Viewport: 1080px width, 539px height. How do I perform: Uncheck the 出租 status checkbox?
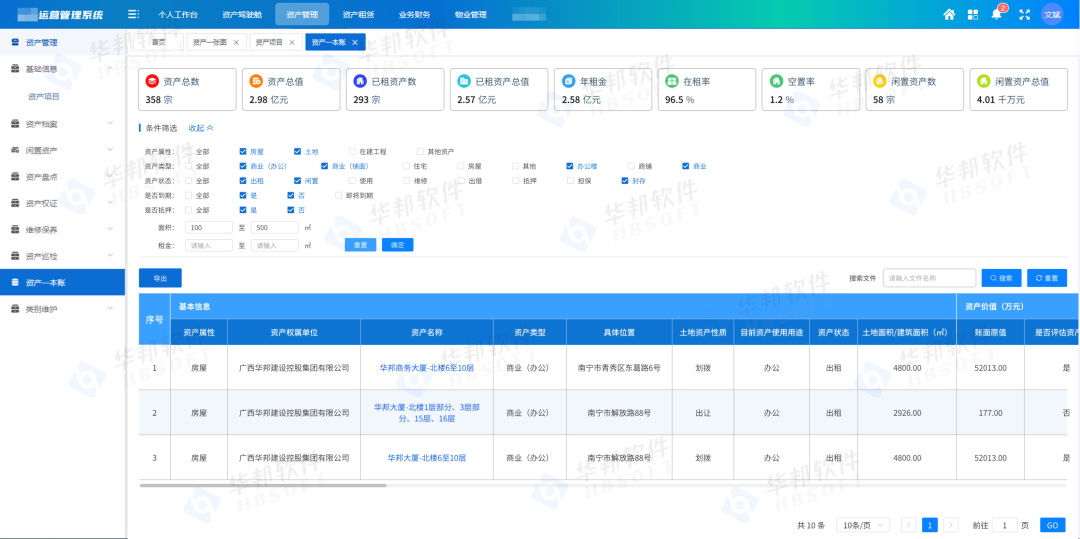243,180
